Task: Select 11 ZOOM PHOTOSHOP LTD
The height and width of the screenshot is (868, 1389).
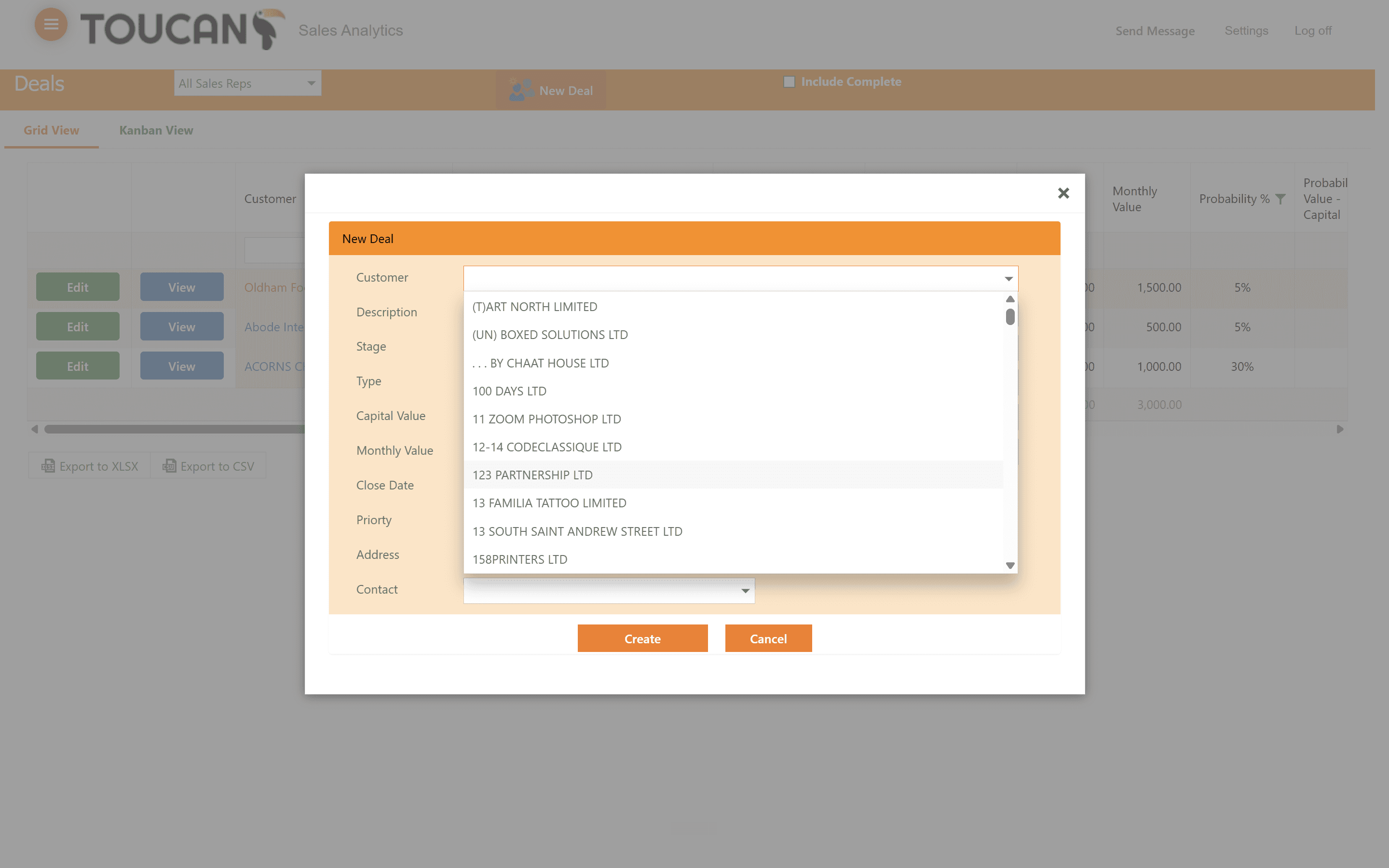Action: click(734, 419)
